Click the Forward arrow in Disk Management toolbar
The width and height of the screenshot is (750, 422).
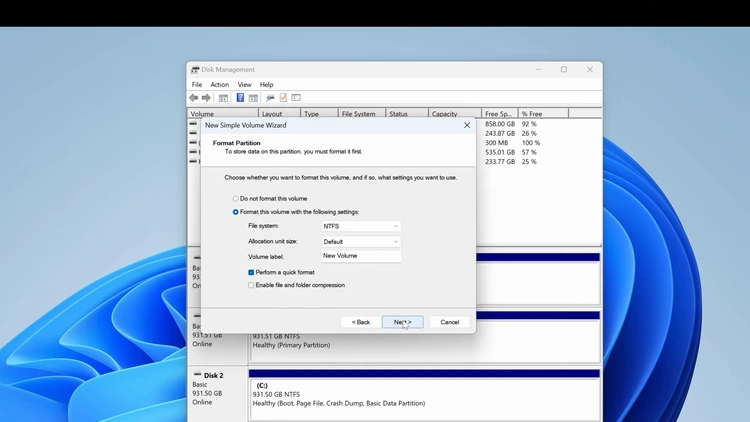[206, 98]
